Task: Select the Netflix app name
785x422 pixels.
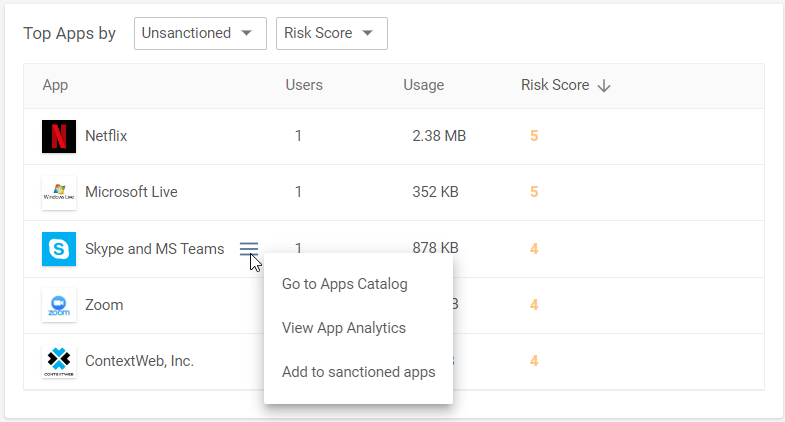Action: [106, 136]
